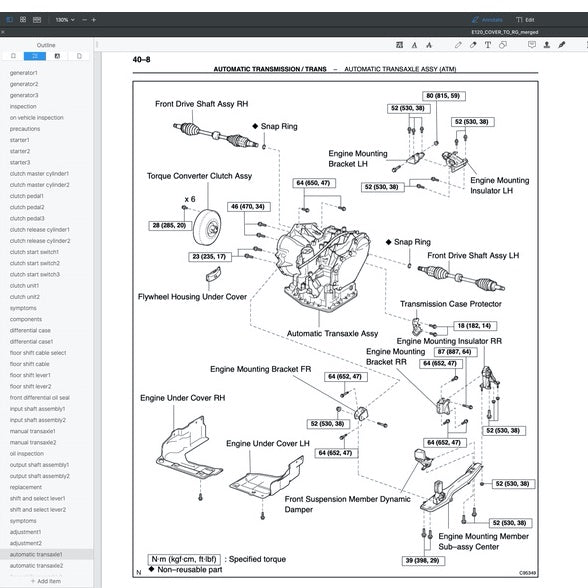
Task: Open outline entry starter3
Action: tap(20, 162)
